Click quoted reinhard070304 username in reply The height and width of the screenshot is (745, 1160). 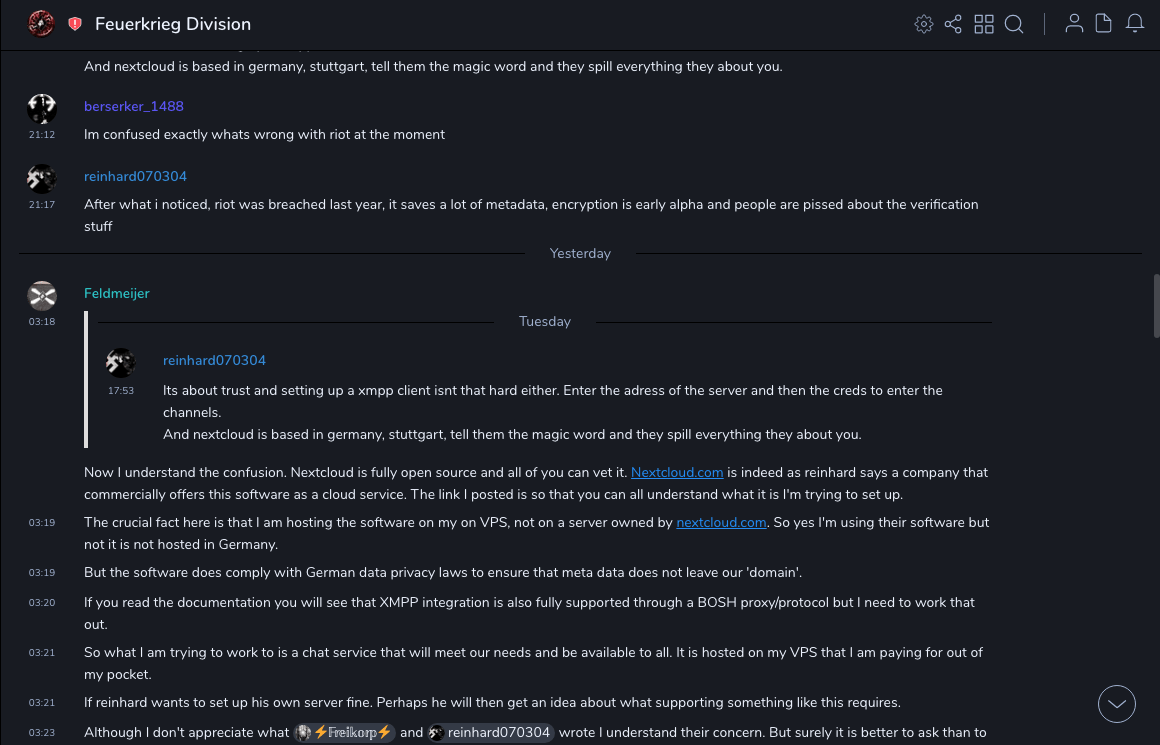[214, 360]
